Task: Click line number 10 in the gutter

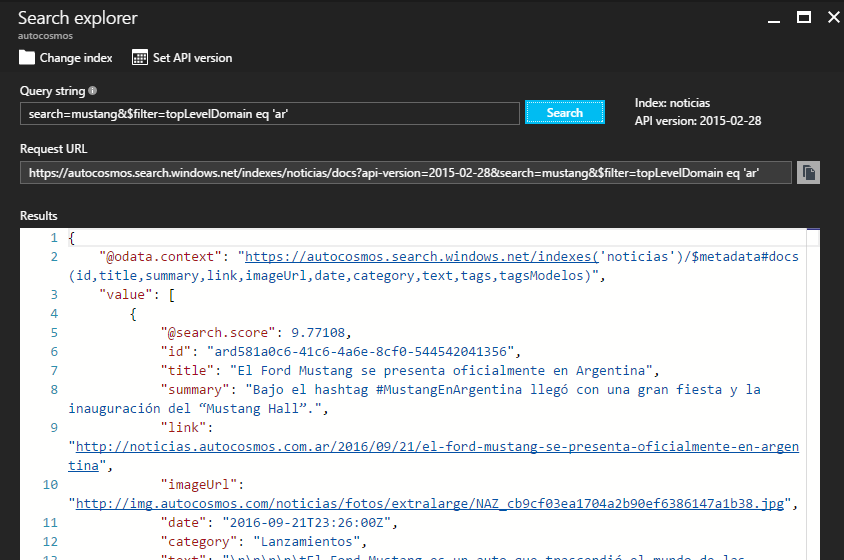Action: pyautogui.click(x=50, y=485)
